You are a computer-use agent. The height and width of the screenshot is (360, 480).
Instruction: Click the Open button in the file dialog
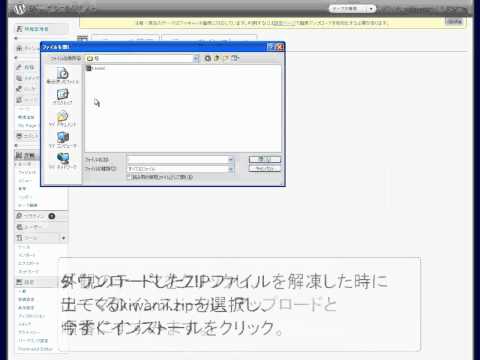[x=265, y=159]
